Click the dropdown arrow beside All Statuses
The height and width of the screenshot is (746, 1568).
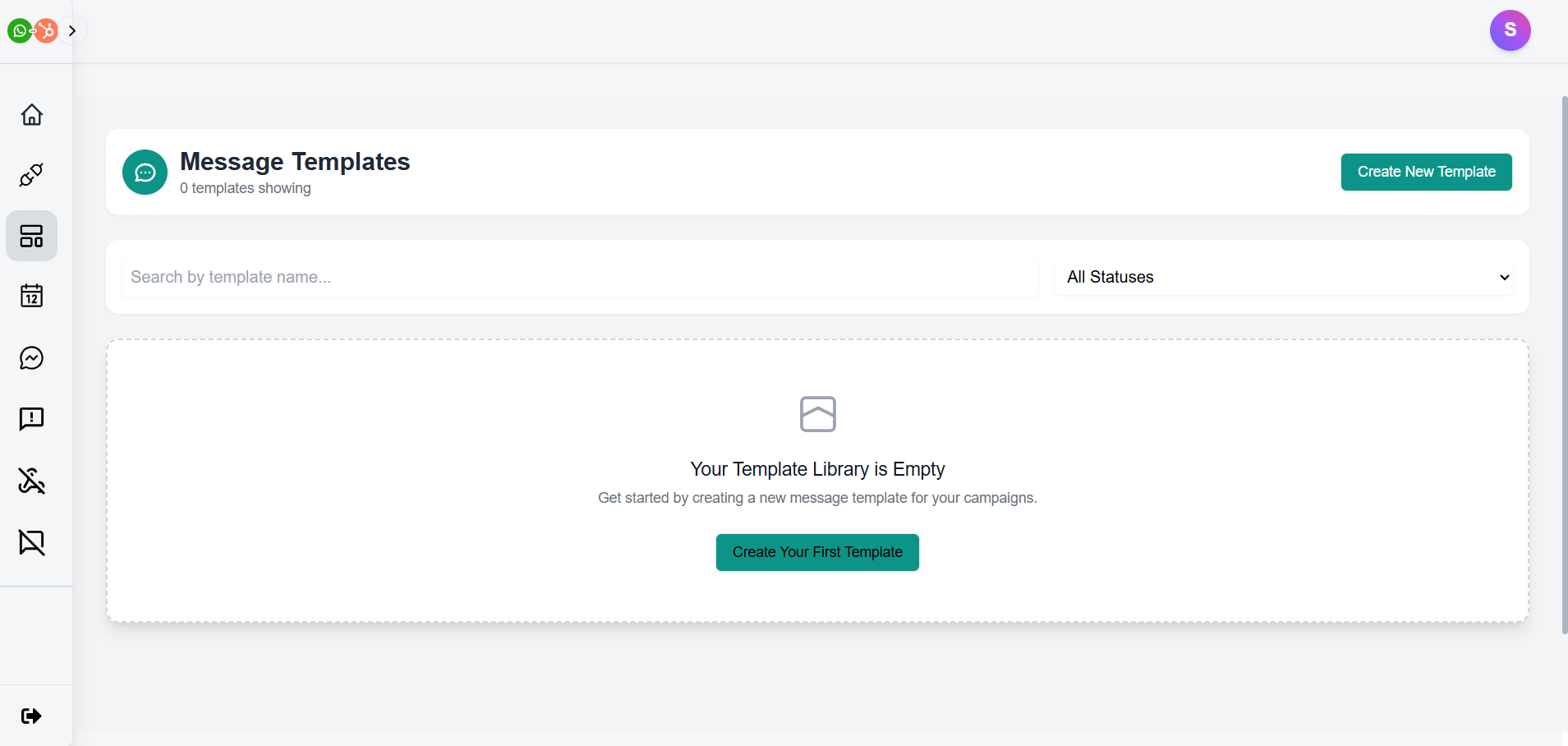[x=1504, y=278]
